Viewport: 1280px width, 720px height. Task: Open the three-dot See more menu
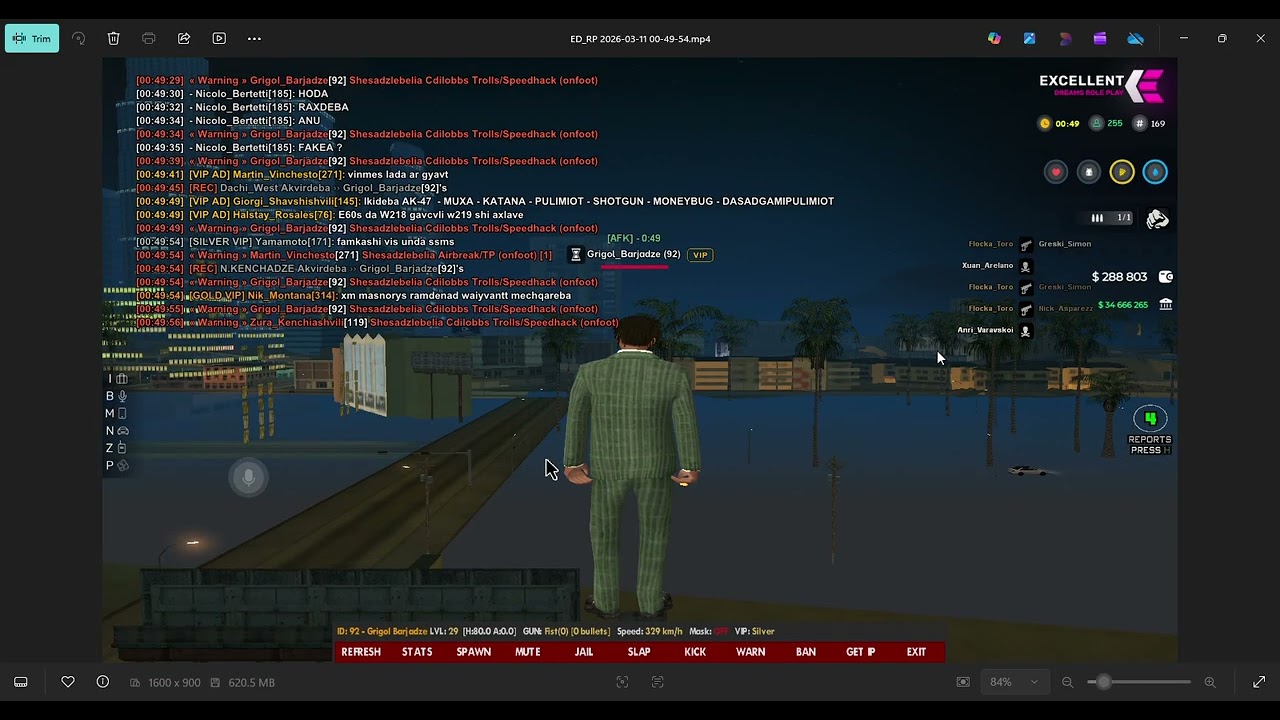pyautogui.click(x=254, y=39)
